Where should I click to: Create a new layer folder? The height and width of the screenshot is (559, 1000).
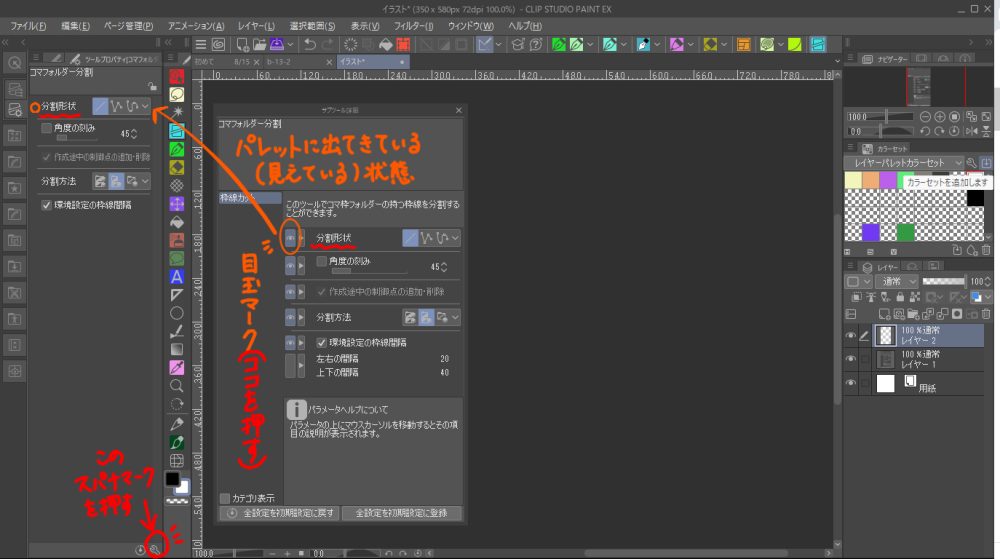[913, 314]
